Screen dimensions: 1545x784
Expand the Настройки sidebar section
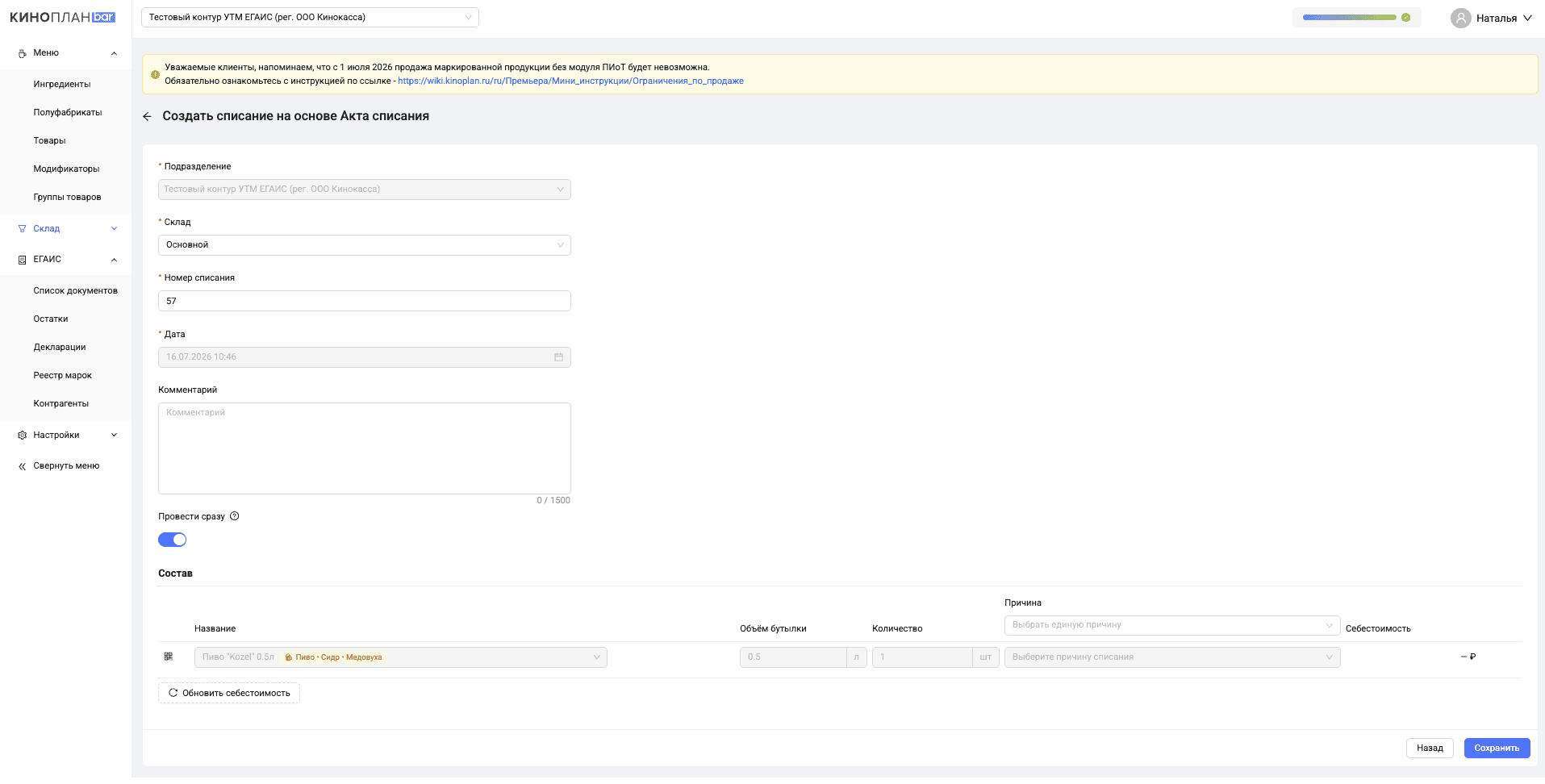tap(114, 436)
